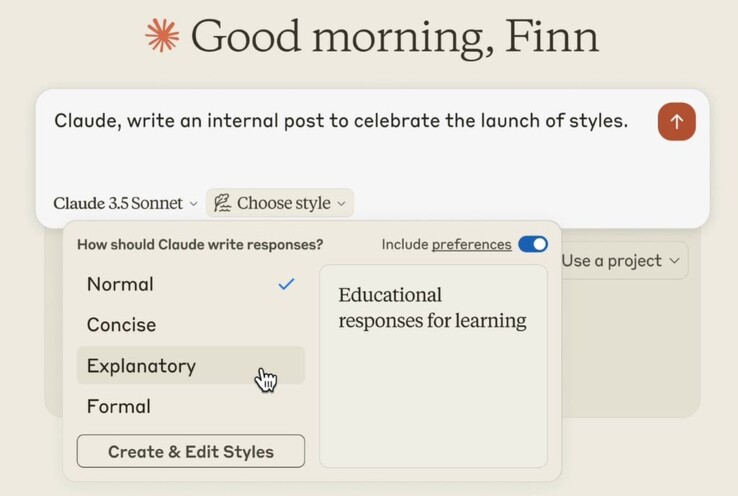Click the Good morning, Finn greeting
The image size is (738, 496).
pos(394,36)
